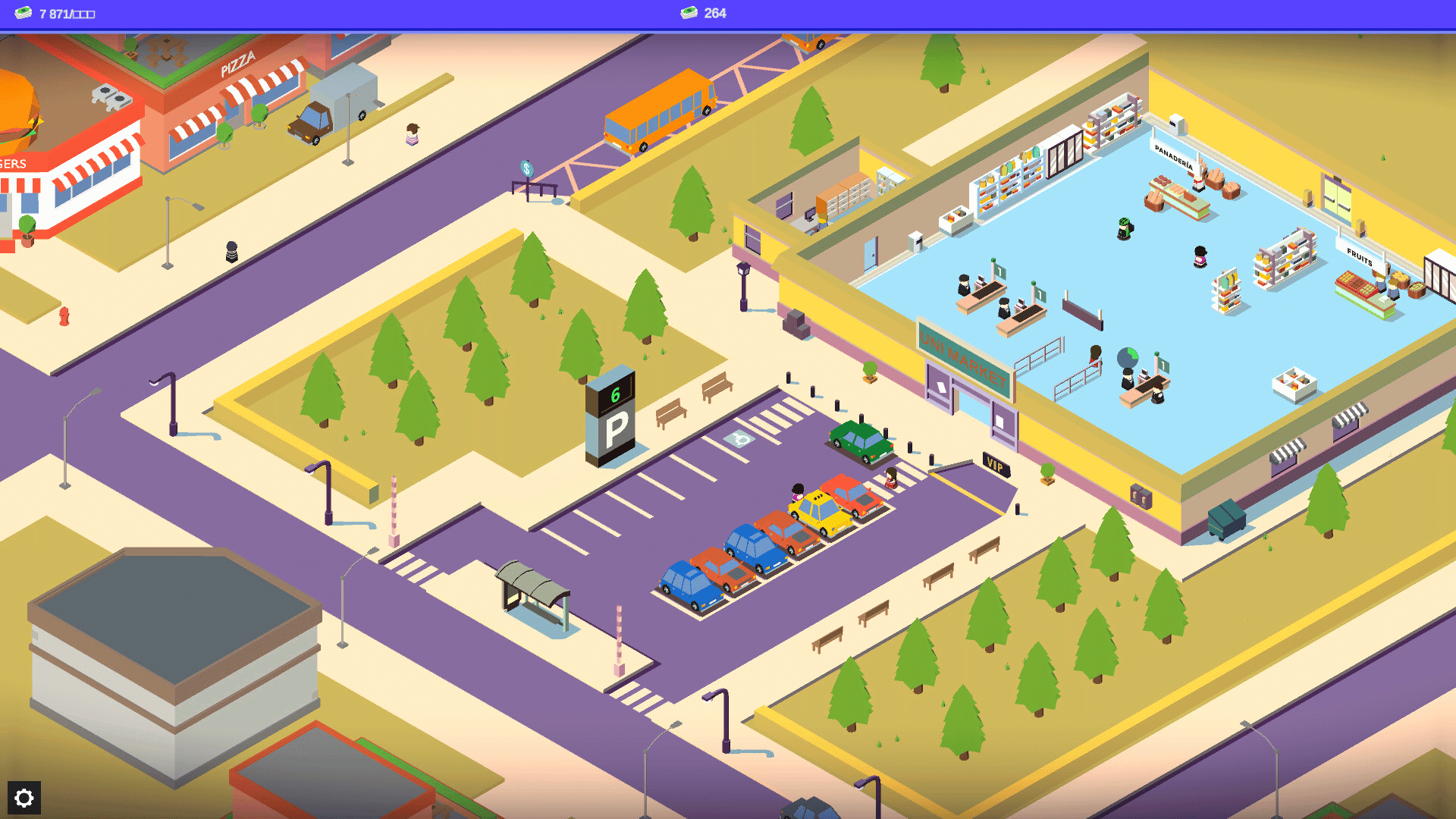Click the red fire hydrant
The image size is (1456, 819).
tap(64, 315)
